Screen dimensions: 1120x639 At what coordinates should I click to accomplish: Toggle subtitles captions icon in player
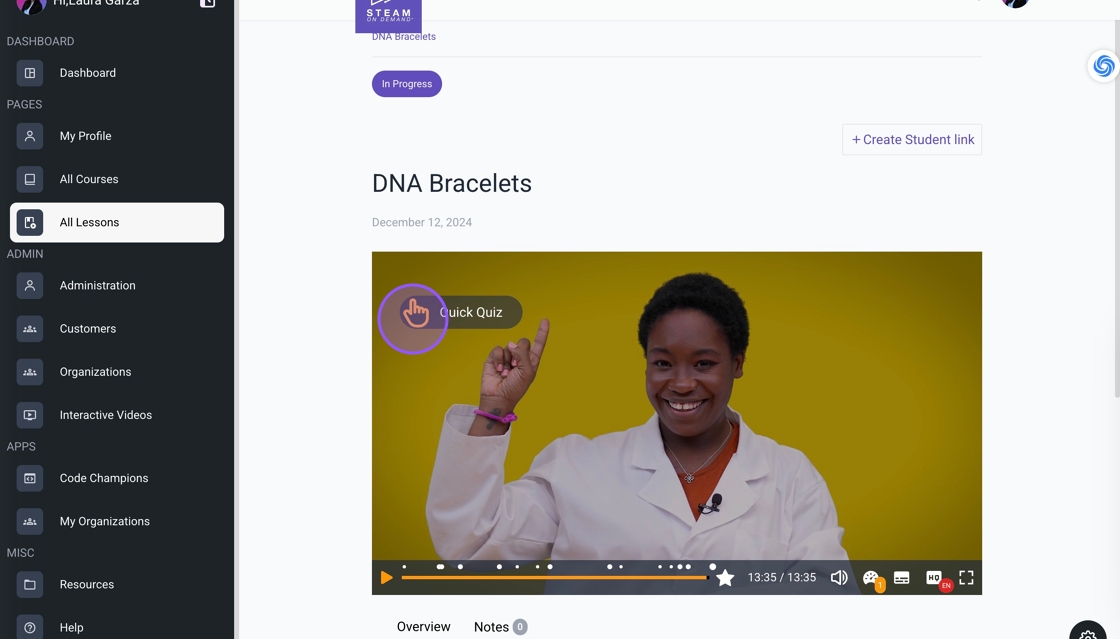pos(901,578)
